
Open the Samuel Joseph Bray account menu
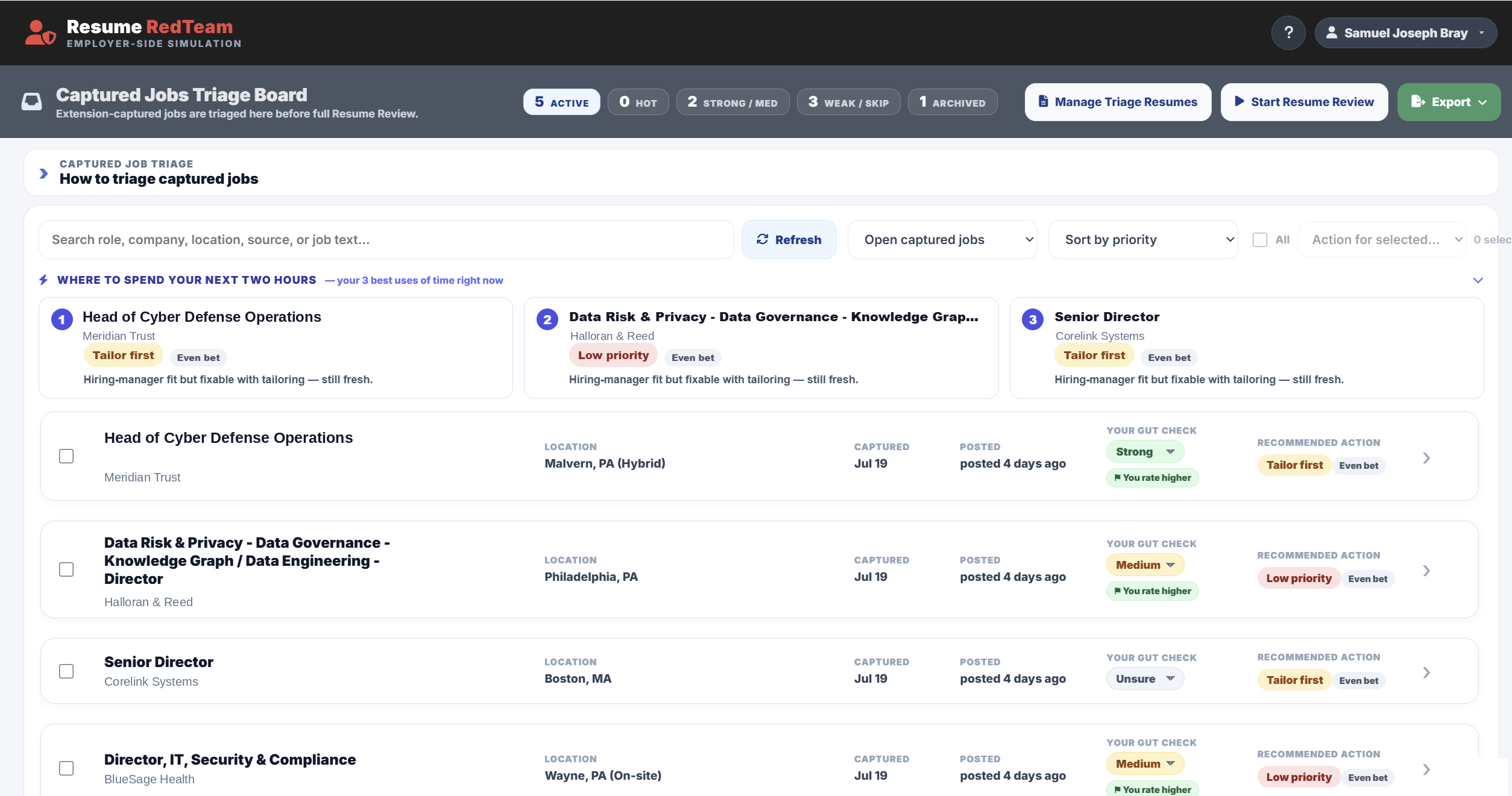pyautogui.click(x=1405, y=33)
